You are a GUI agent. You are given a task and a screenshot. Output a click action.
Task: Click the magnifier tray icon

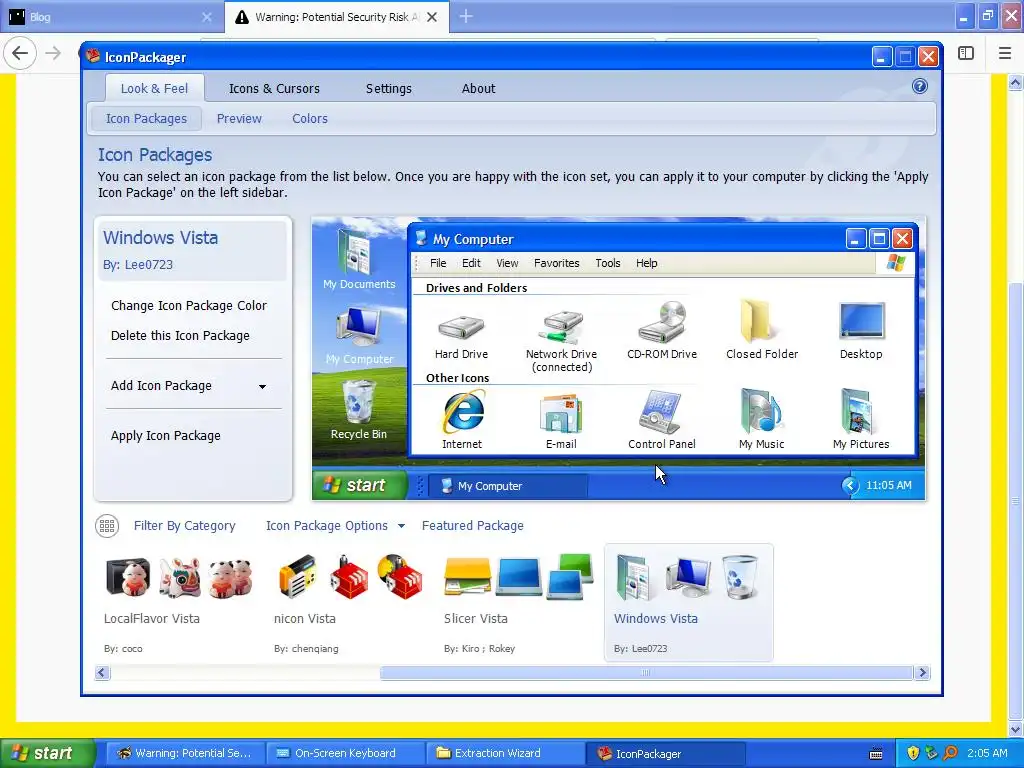coord(950,753)
